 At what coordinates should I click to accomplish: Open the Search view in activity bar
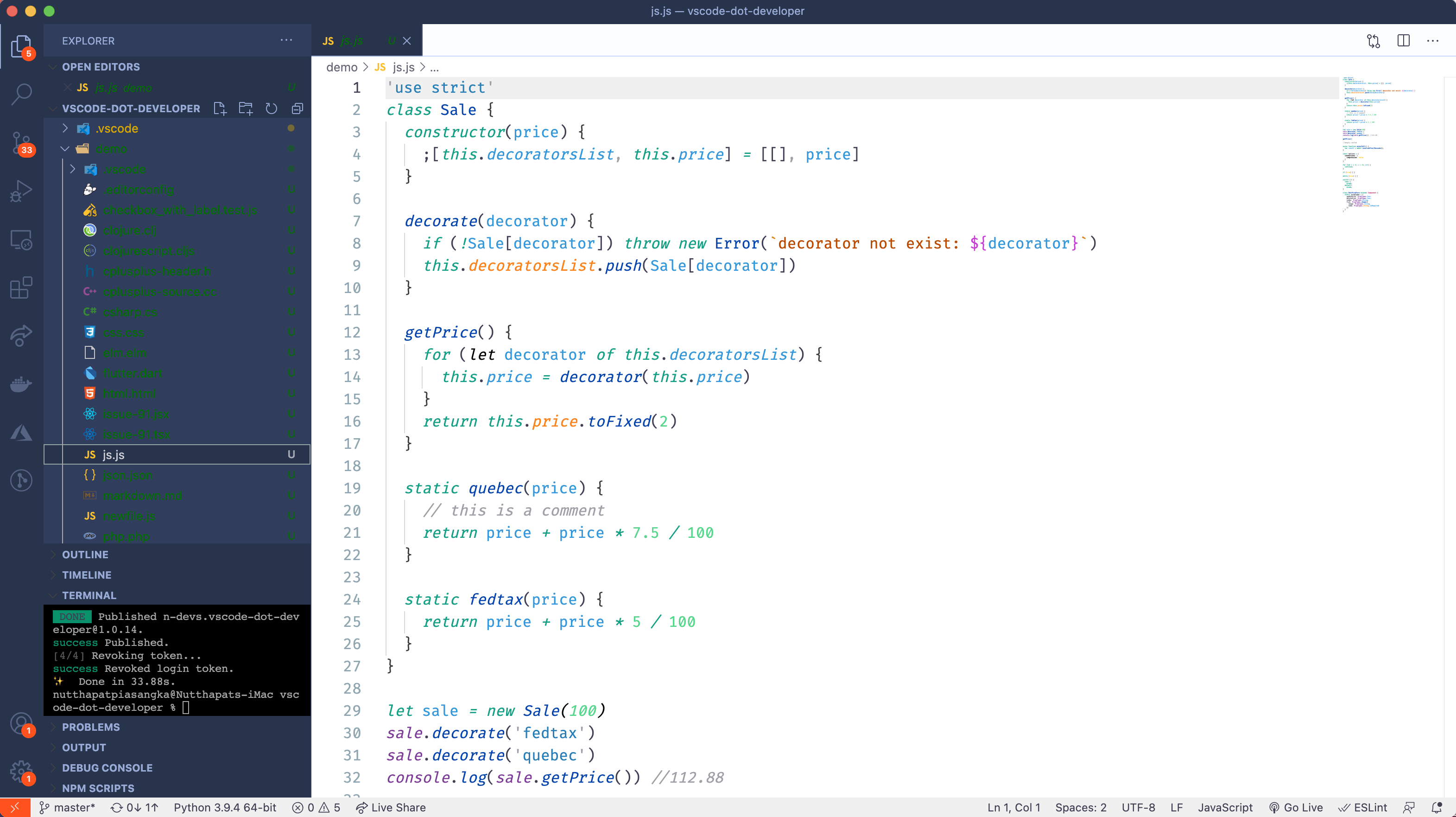tap(21, 94)
